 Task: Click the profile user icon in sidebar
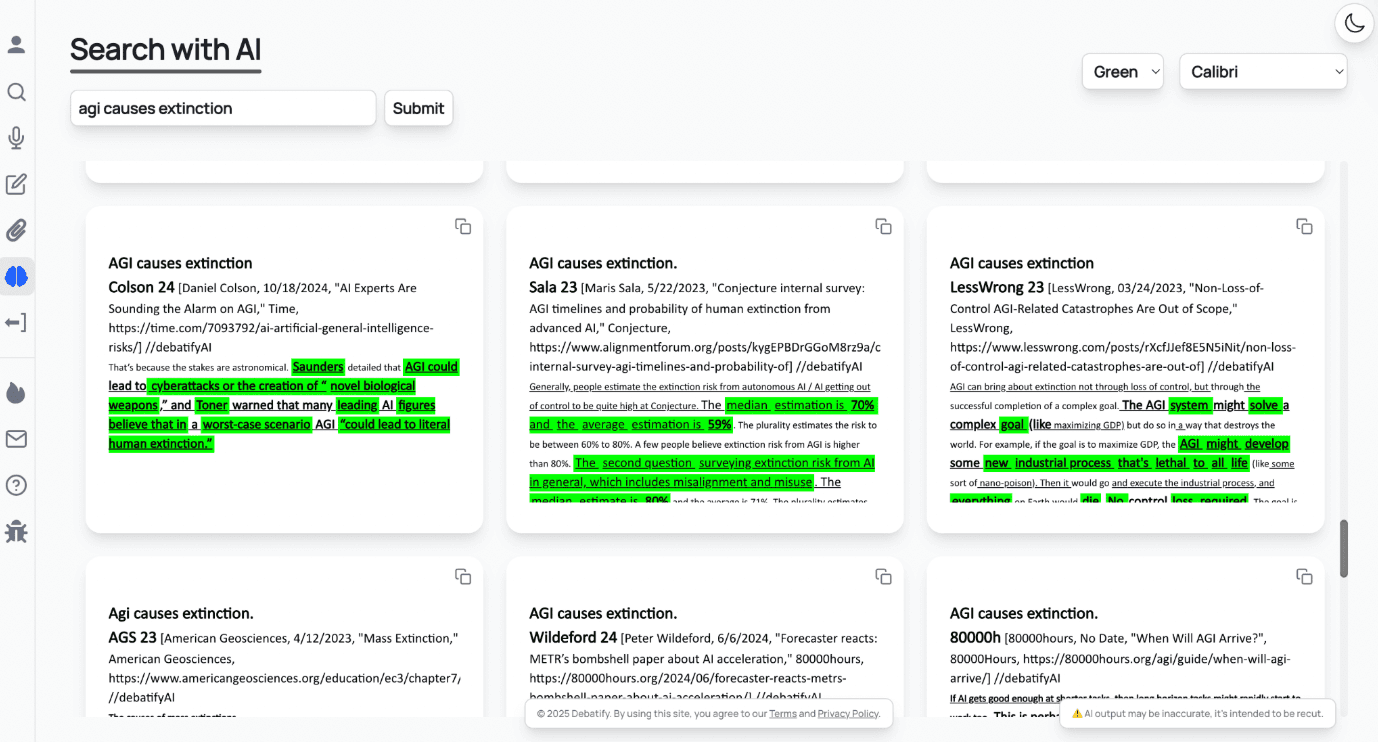coord(16,45)
